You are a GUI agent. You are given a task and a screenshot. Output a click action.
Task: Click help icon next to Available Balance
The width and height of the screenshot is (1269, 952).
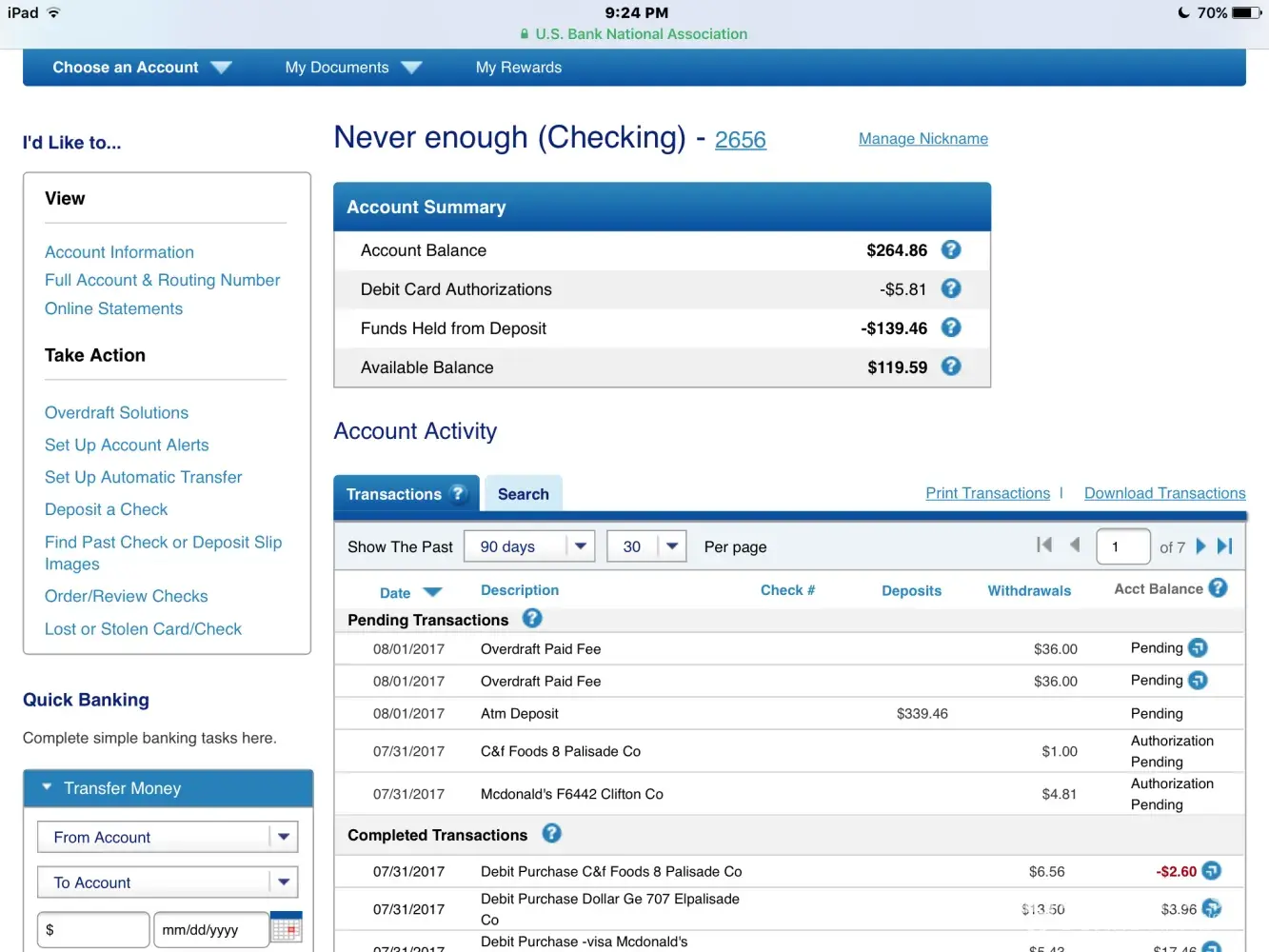point(950,367)
